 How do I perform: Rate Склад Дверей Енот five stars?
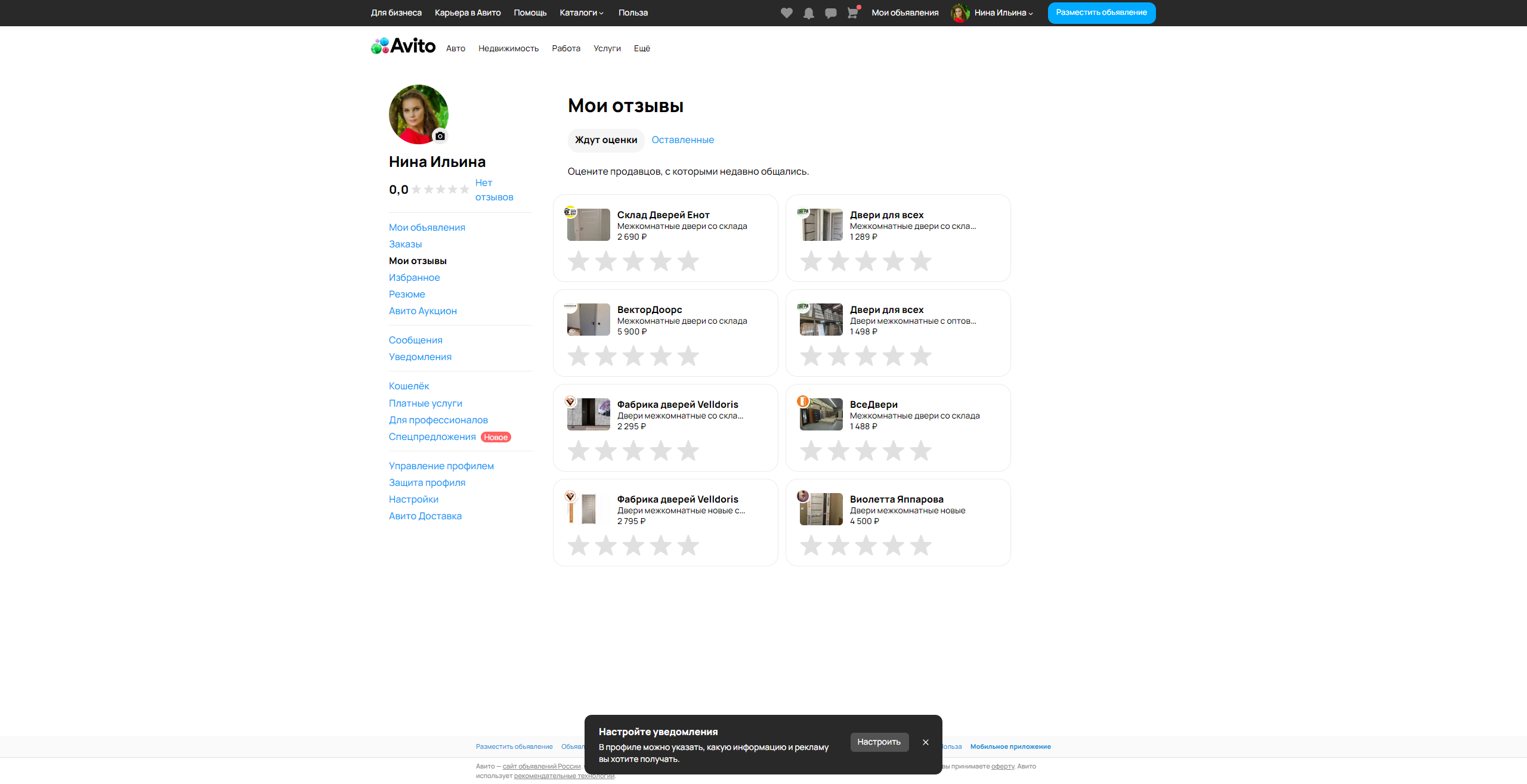tap(688, 261)
